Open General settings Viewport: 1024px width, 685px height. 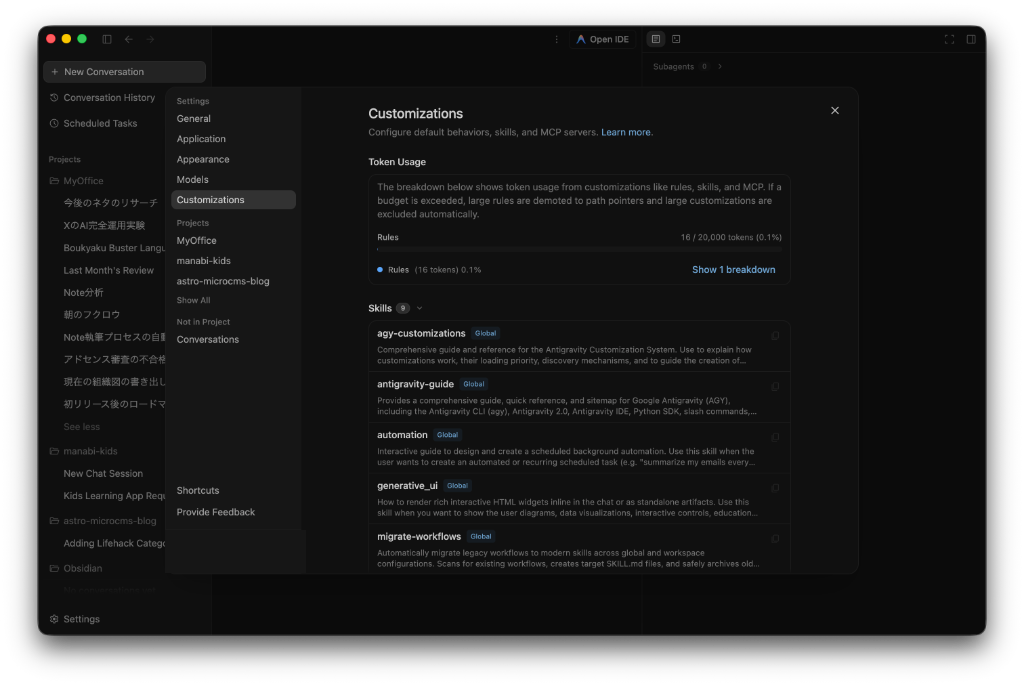coord(233,119)
